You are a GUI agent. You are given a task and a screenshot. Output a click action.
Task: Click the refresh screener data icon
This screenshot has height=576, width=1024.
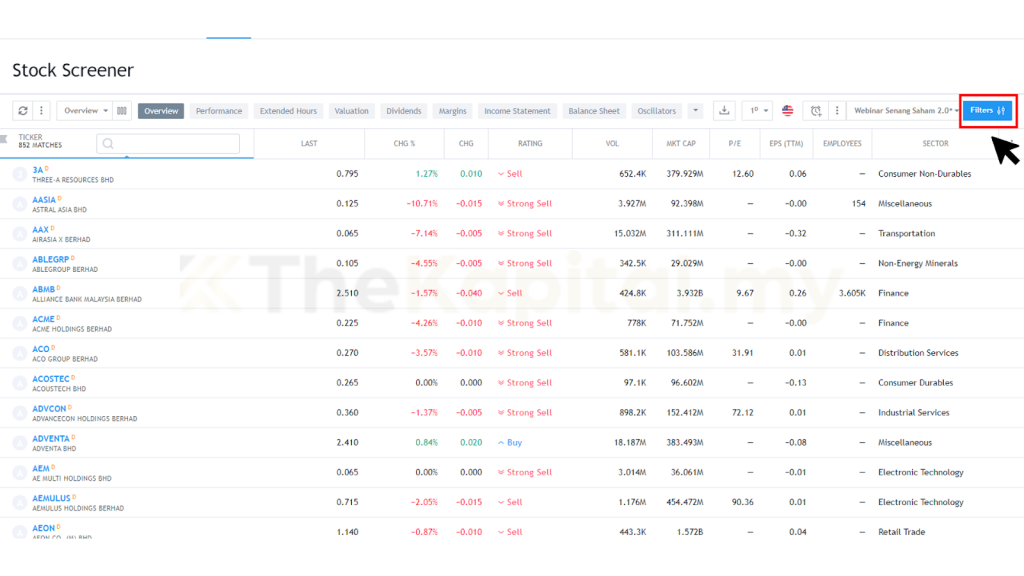coord(23,111)
